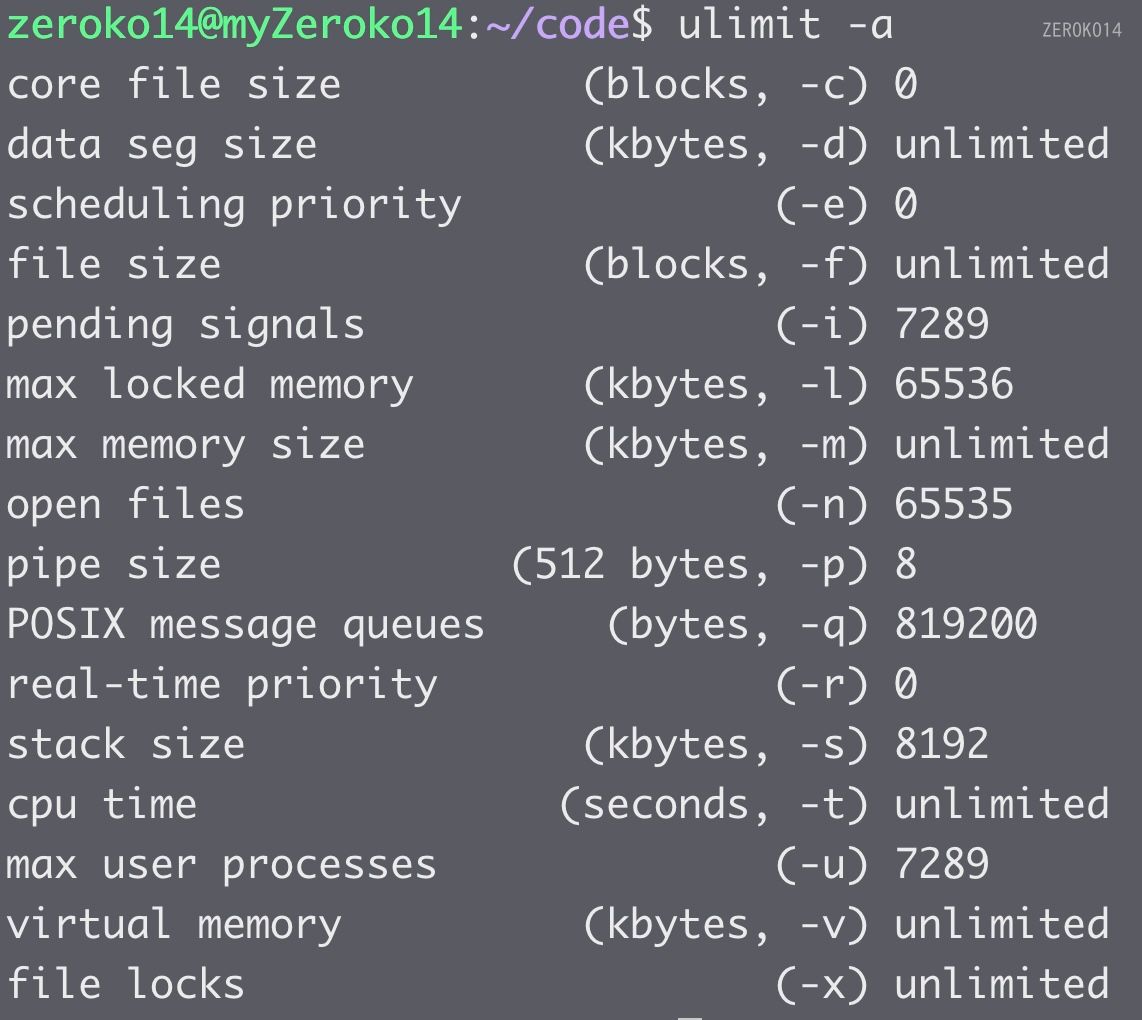
Task: Click the max user processes value 7289
Action: (941, 865)
